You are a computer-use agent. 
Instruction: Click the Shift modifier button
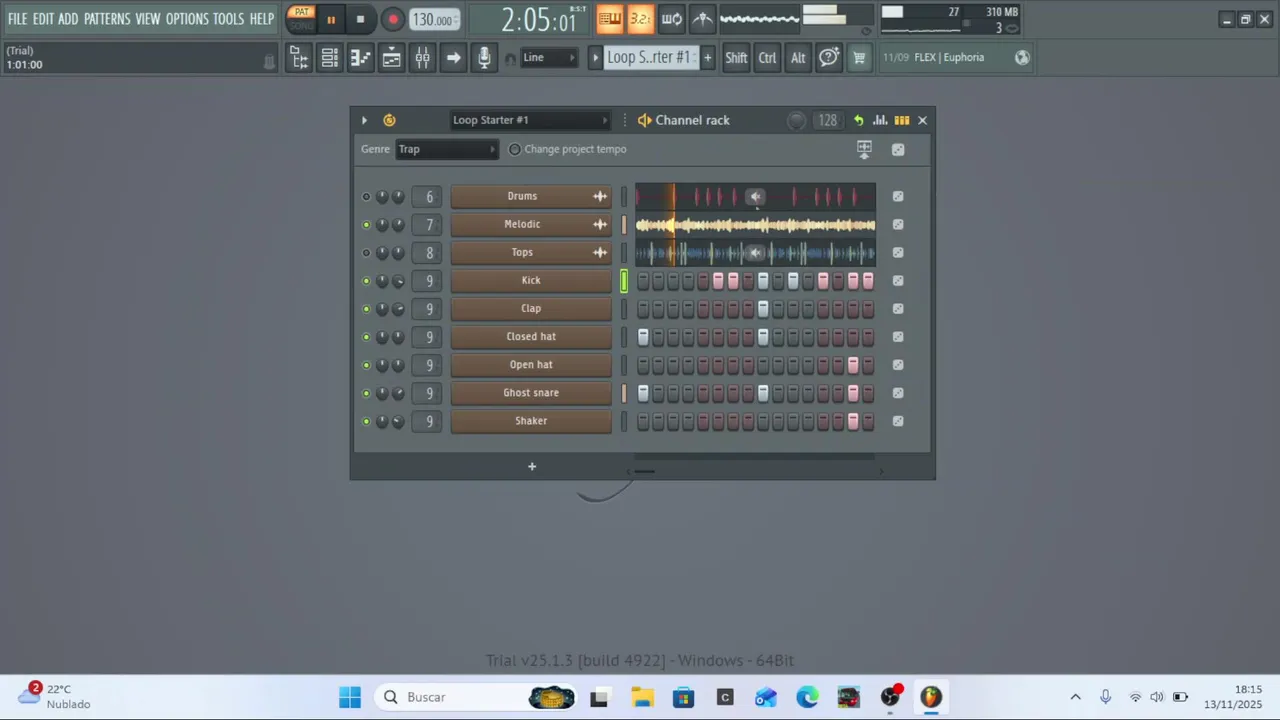pyautogui.click(x=736, y=58)
